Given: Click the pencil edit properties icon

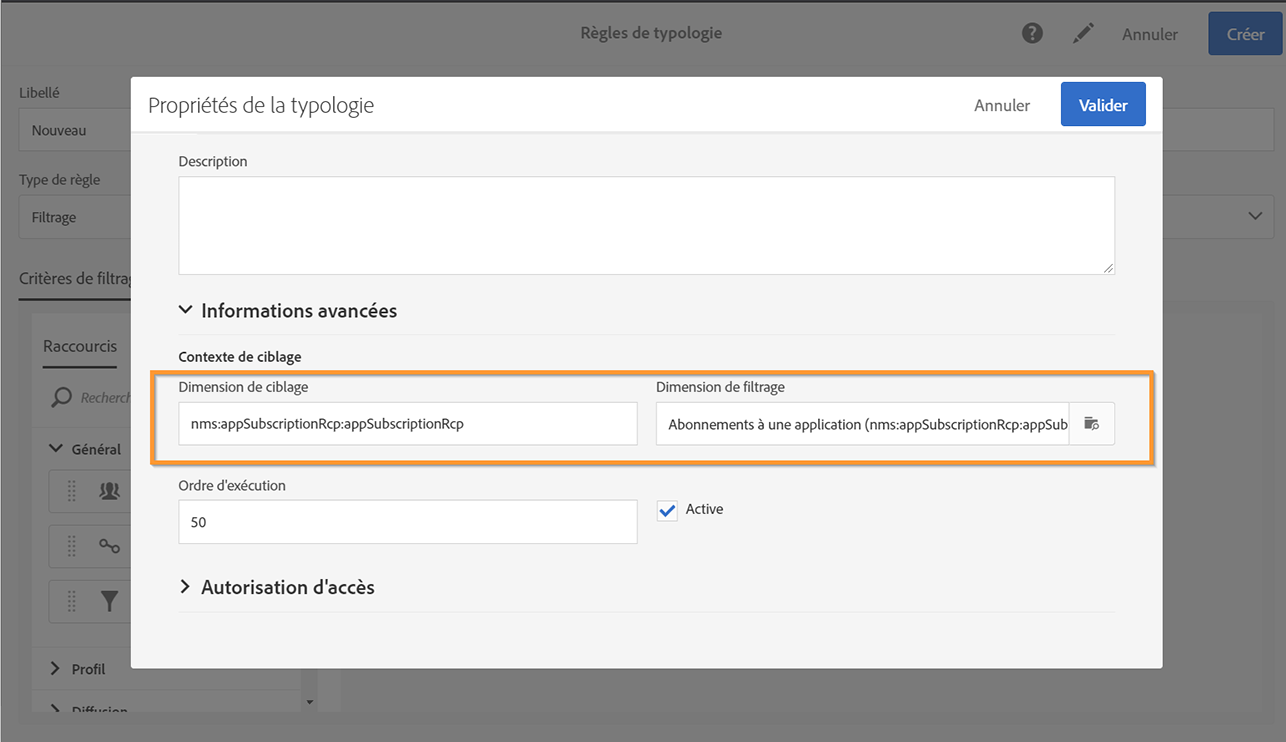Looking at the screenshot, I should click(x=1083, y=34).
